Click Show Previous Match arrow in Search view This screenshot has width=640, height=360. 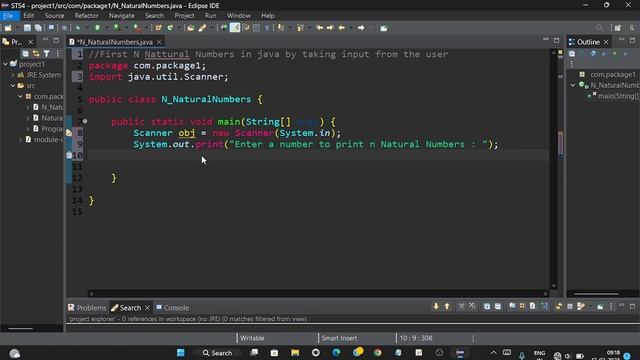(x=447, y=306)
